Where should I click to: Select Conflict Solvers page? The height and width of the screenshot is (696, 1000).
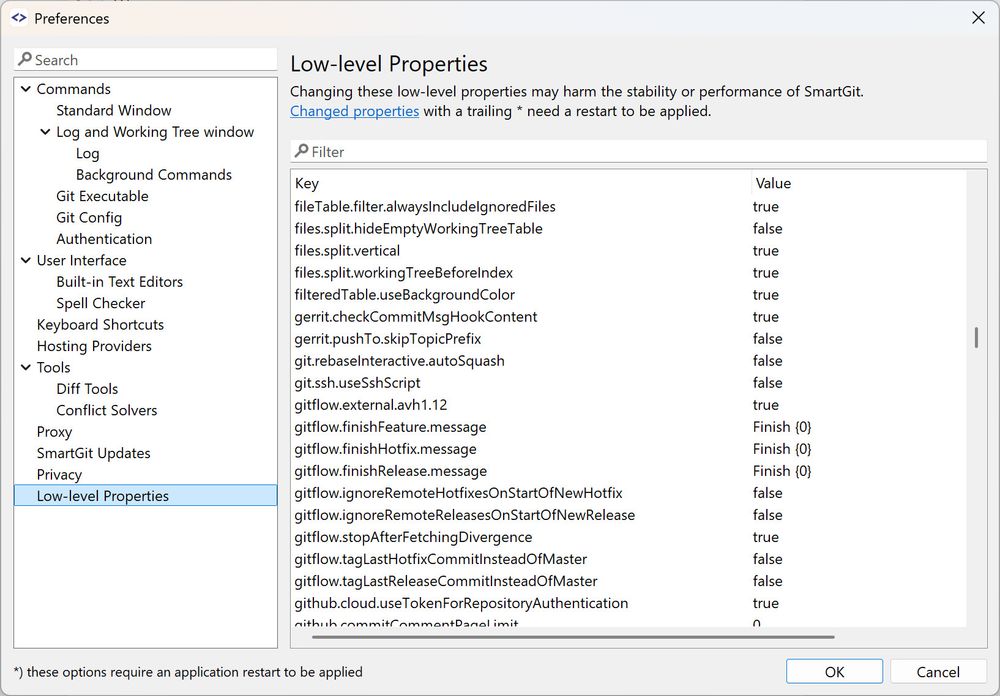(107, 410)
